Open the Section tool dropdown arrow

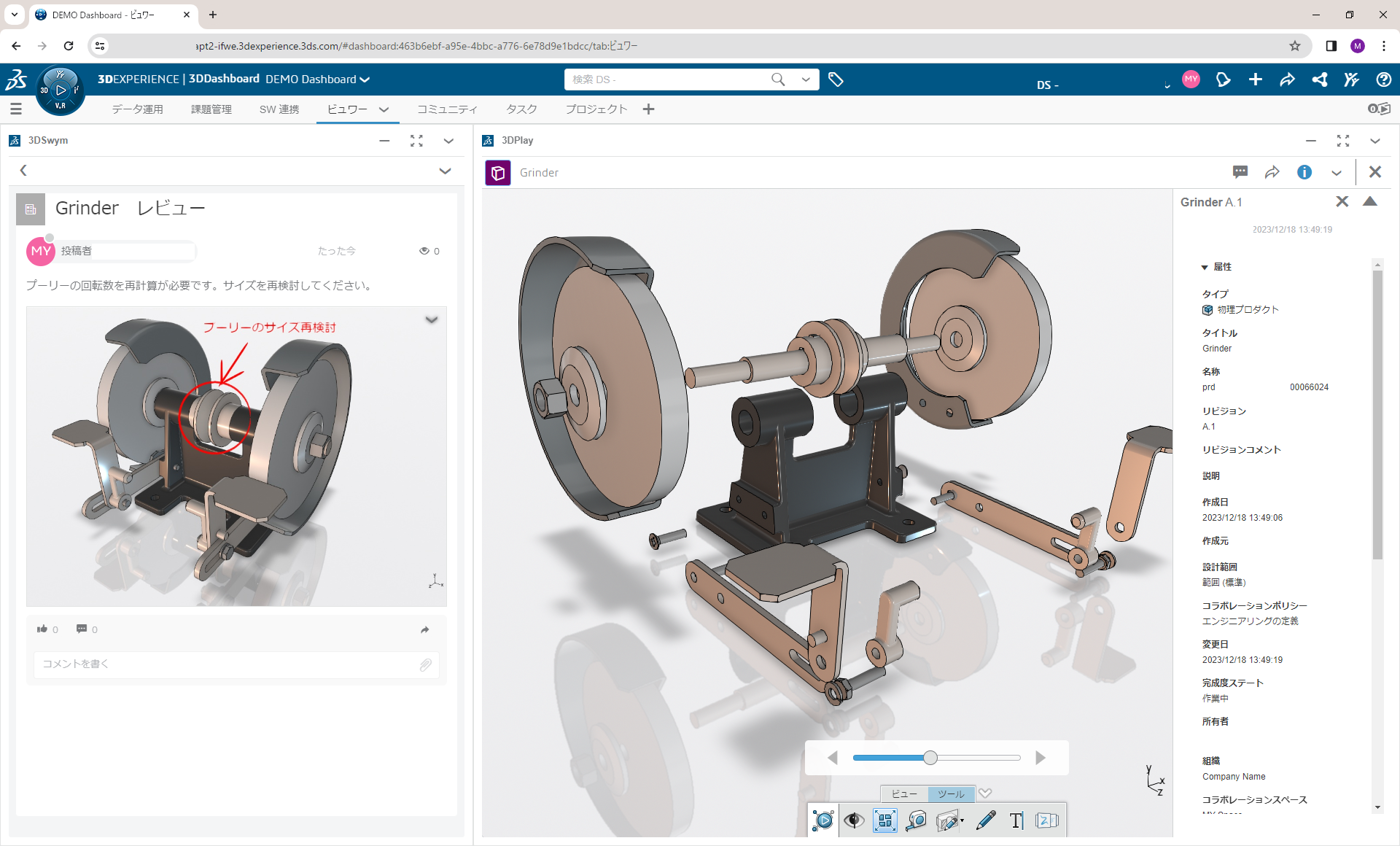(x=962, y=821)
